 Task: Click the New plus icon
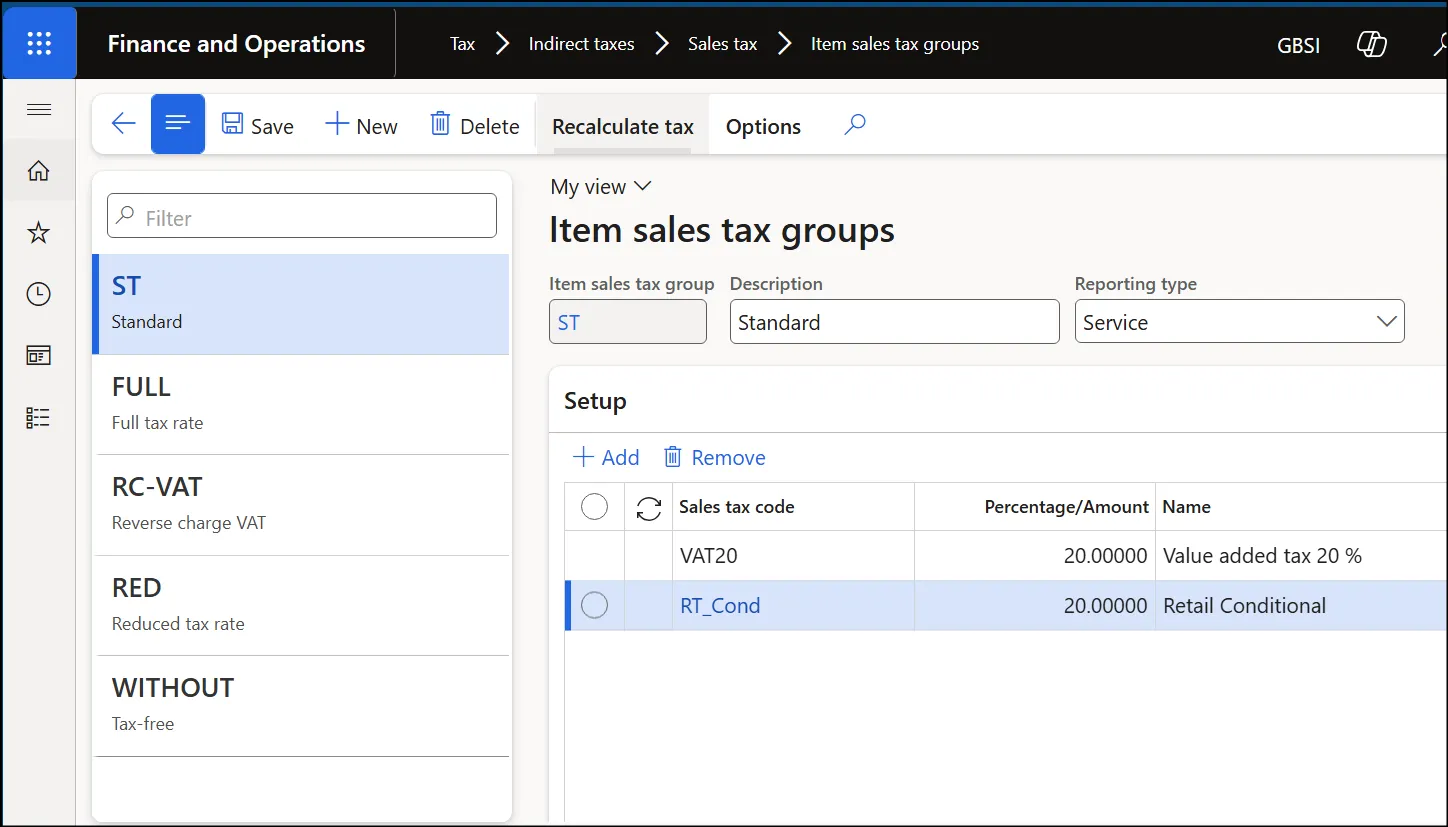(337, 125)
